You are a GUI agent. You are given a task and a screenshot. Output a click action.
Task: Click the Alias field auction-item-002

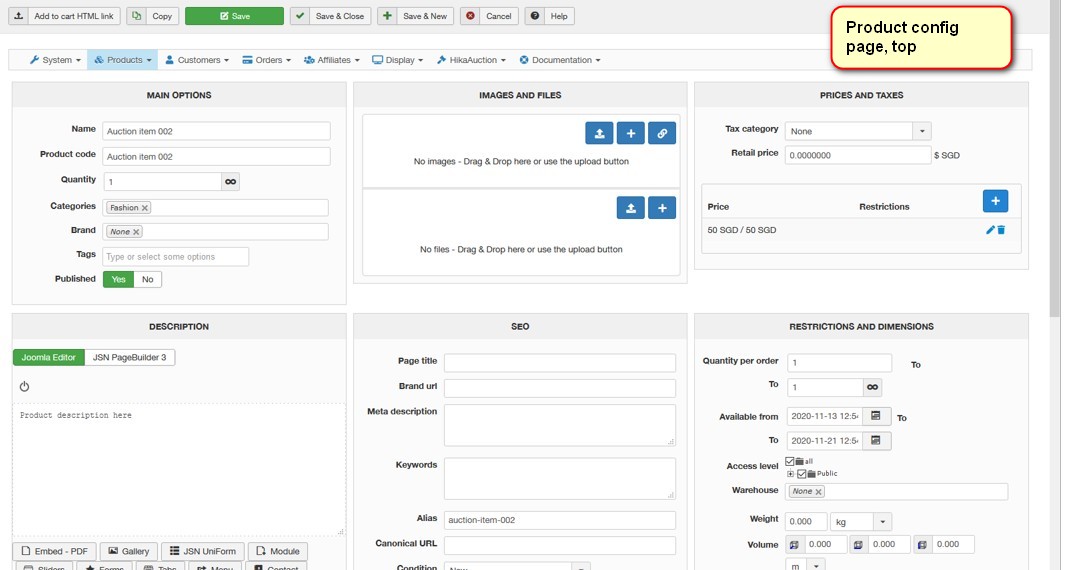[x=560, y=520]
